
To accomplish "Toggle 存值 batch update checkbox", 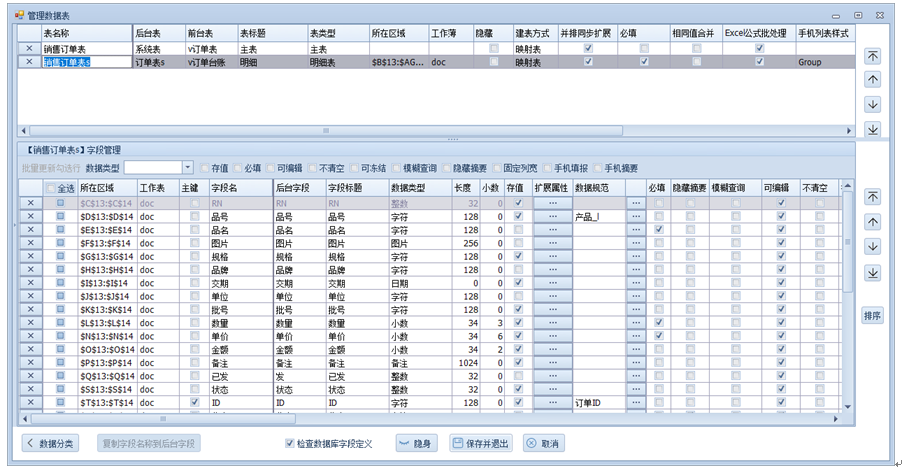I will (x=204, y=168).
